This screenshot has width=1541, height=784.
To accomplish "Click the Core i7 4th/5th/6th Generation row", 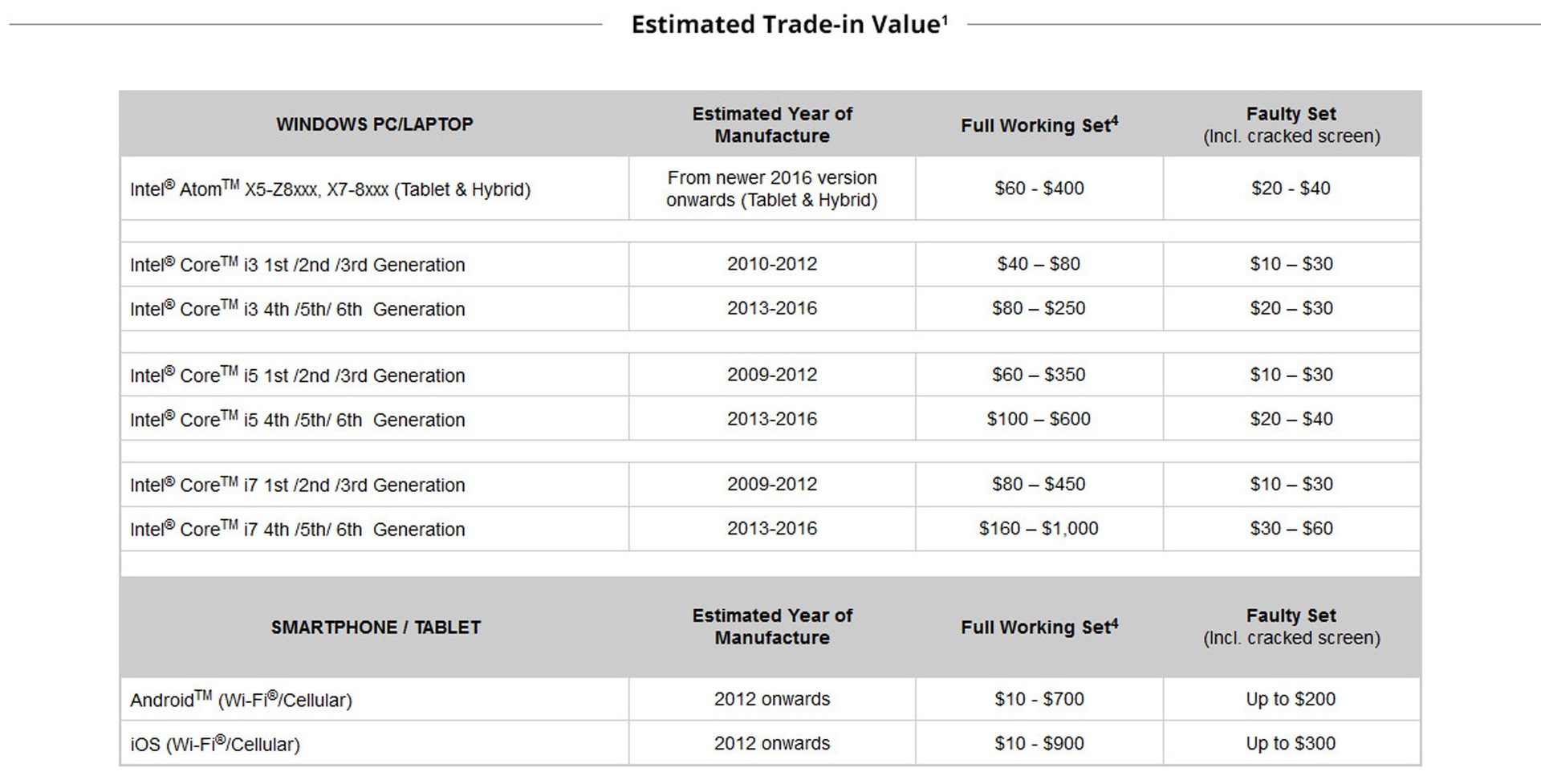I will 770,529.
